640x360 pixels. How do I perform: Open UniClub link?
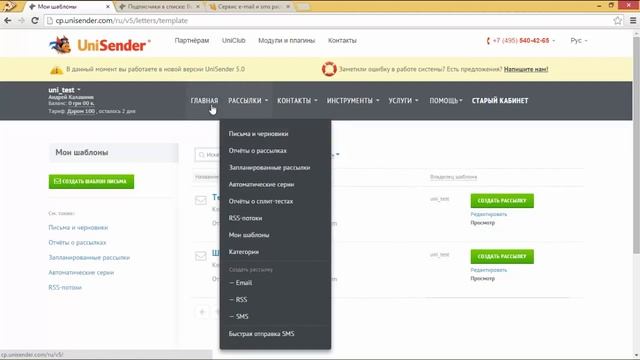(233, 40)
